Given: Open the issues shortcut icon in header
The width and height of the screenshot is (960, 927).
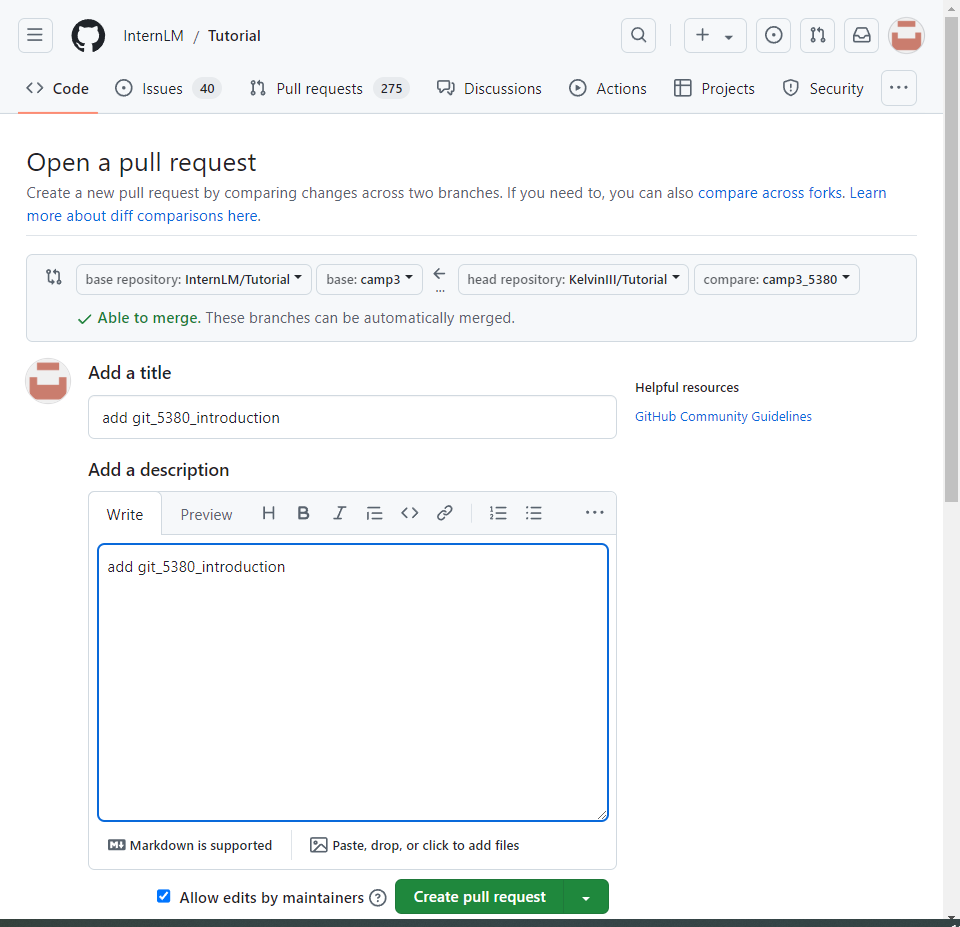Looking at the screenshot, I should [773, 36].
